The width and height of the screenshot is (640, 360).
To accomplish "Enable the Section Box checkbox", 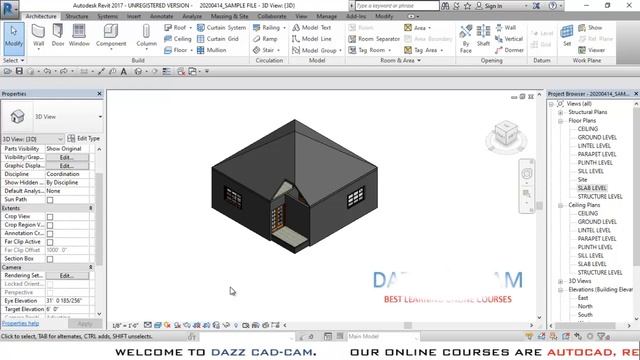I will (50, 259).
